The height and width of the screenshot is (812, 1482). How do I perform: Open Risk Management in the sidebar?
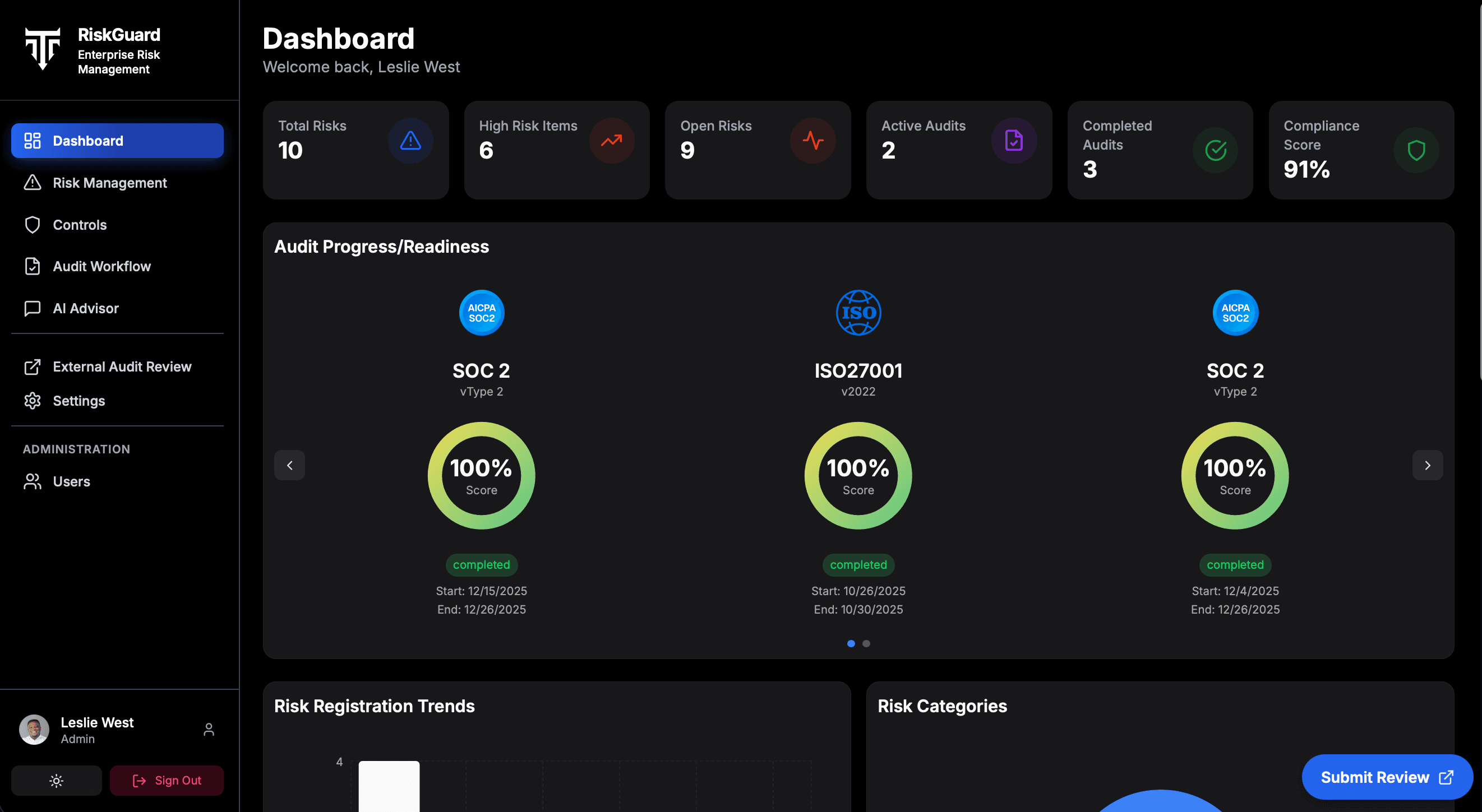coord(117,183)
